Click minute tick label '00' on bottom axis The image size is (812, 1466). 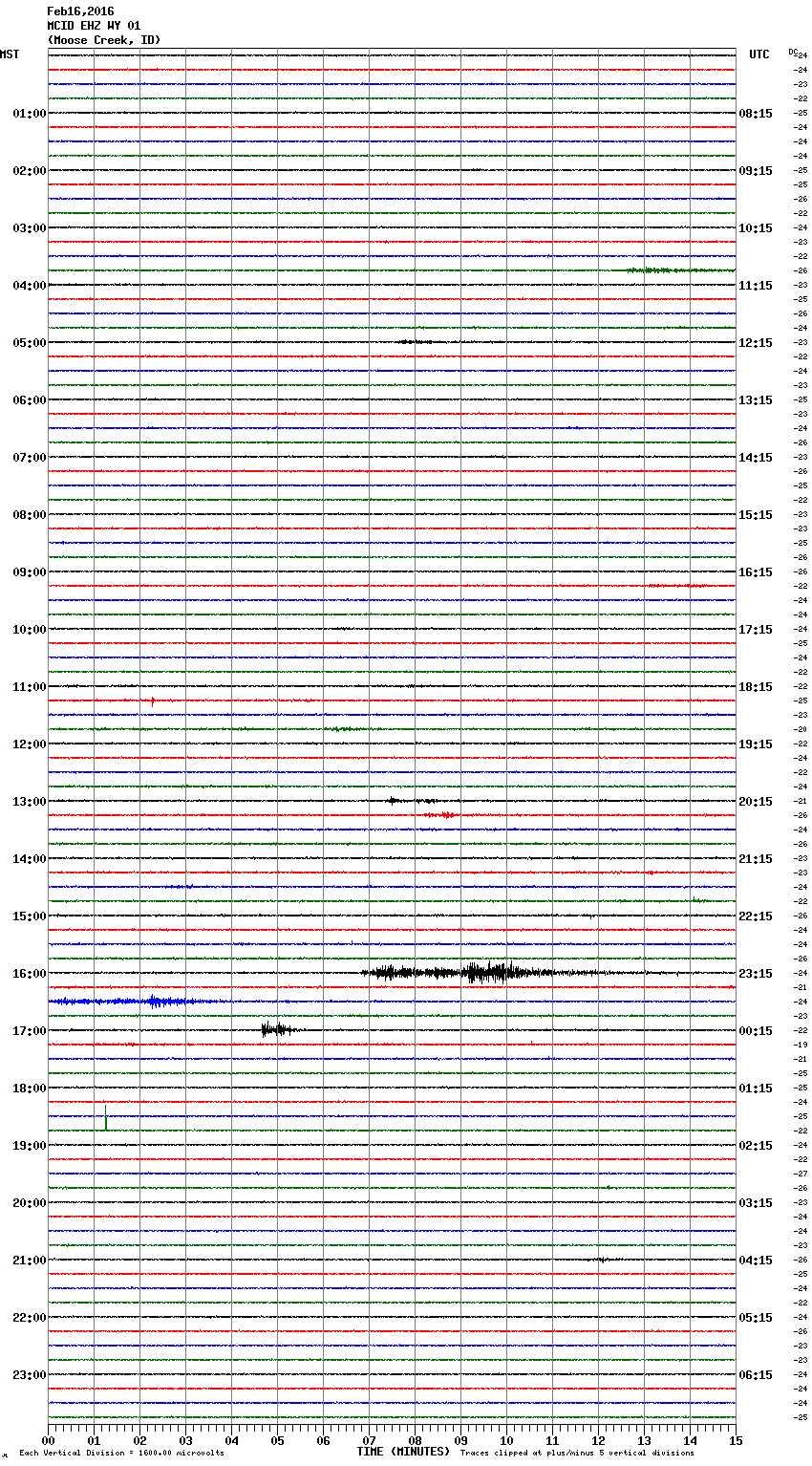[x=48, y=1440]
